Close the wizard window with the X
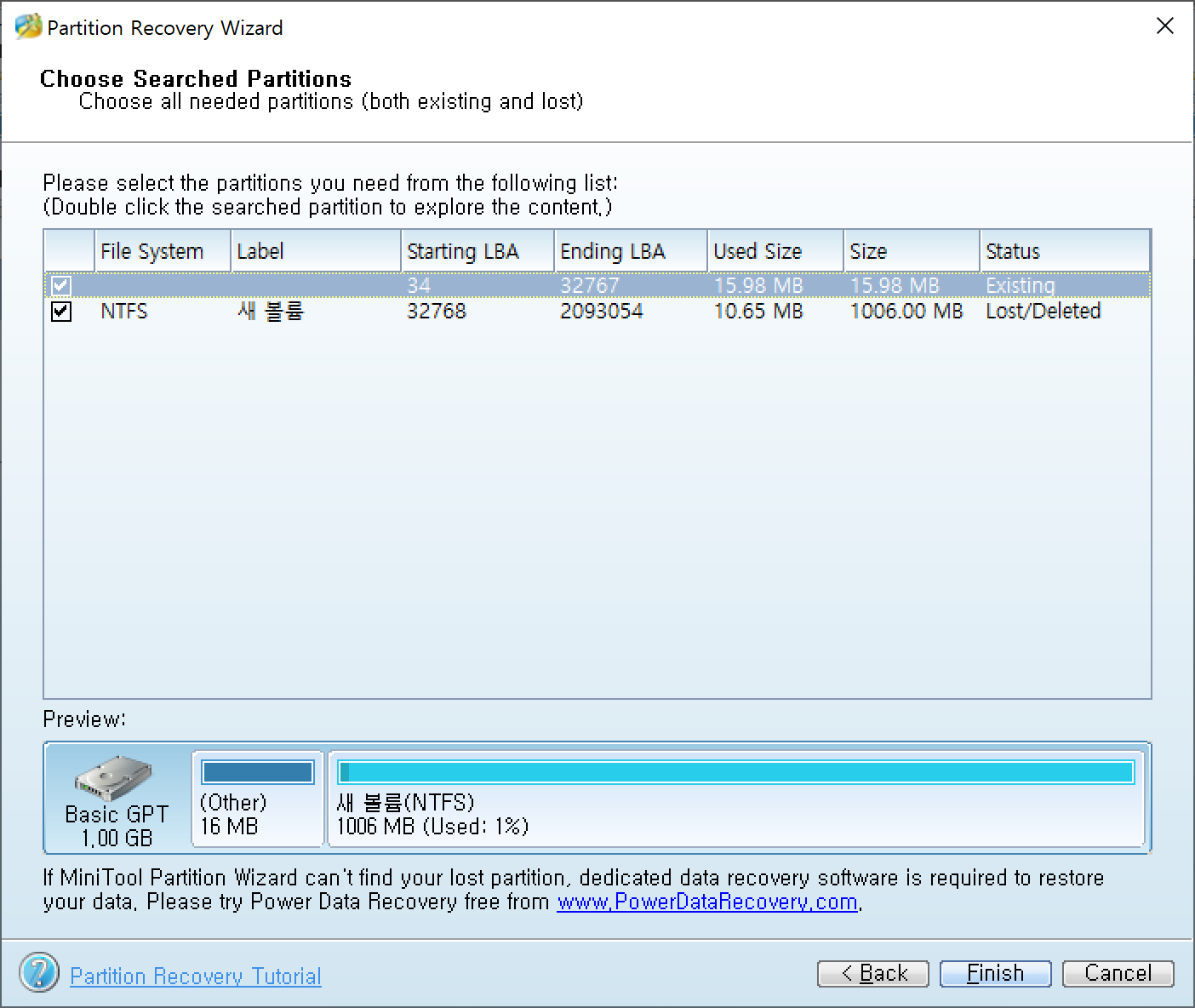This screenshot has width=1195, height=1008. (x=1165, y=26)
